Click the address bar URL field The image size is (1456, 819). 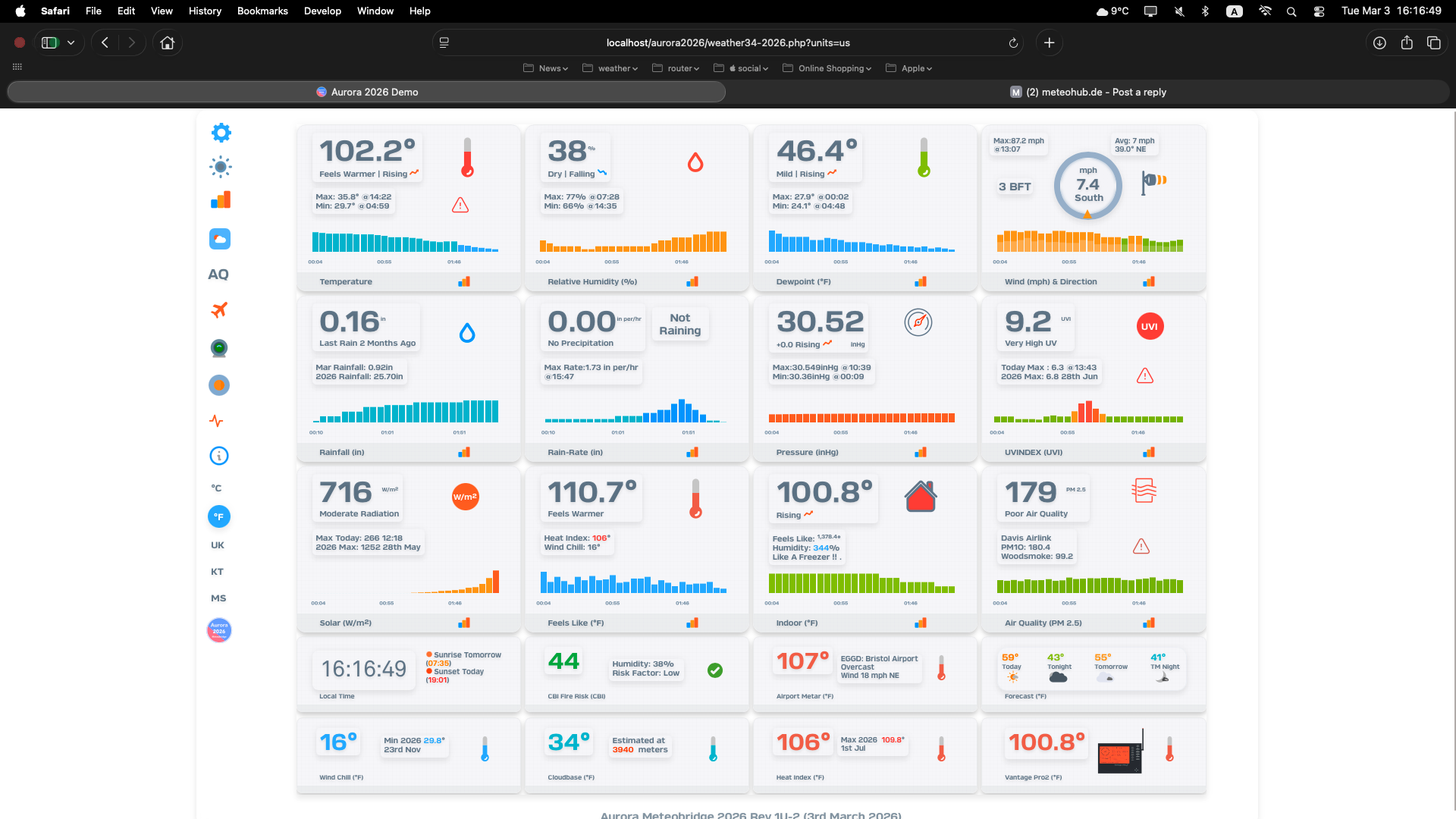click(728, 43)
